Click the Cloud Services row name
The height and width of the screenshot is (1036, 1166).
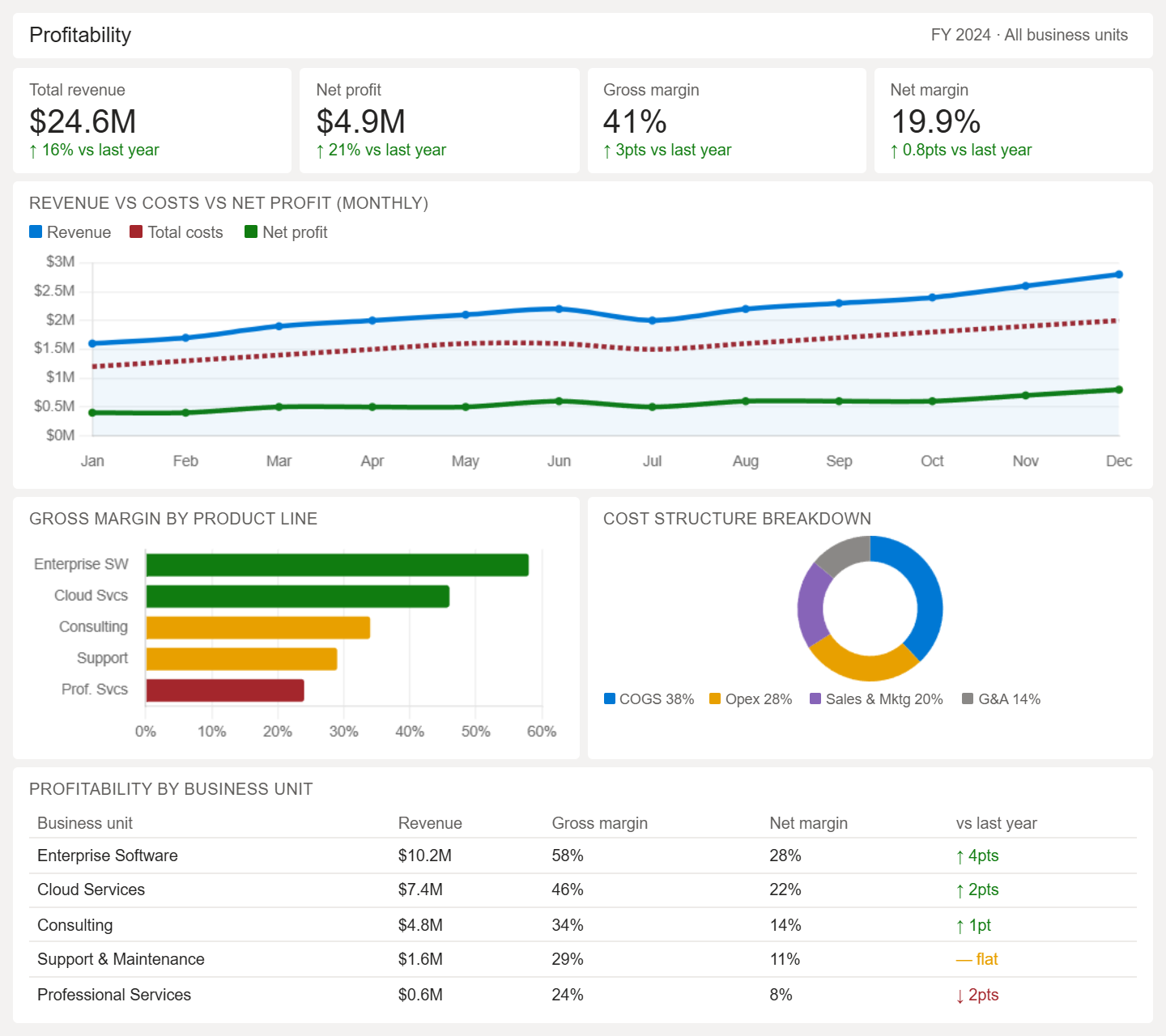coord(91,890)
